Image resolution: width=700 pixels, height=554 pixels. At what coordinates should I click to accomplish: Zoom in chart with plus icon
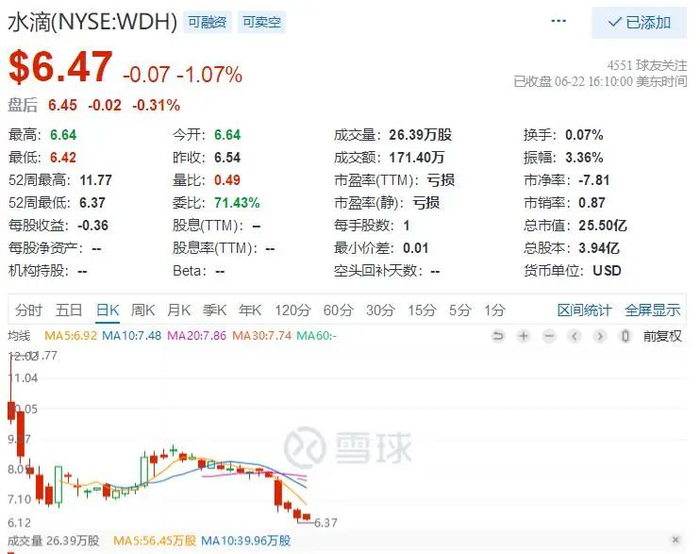coord(523,336)
